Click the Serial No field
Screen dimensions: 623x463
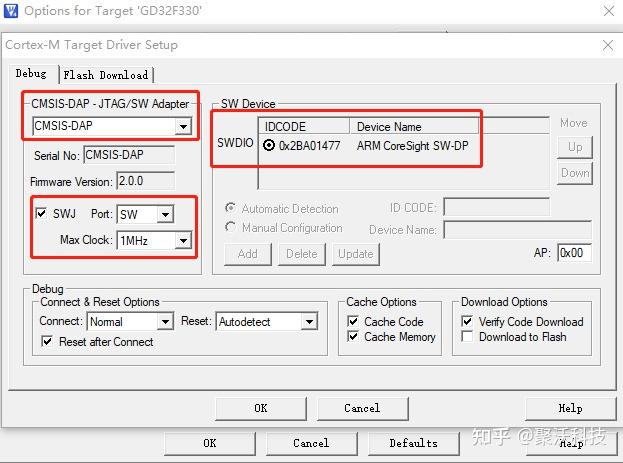[x=129, y=155]
